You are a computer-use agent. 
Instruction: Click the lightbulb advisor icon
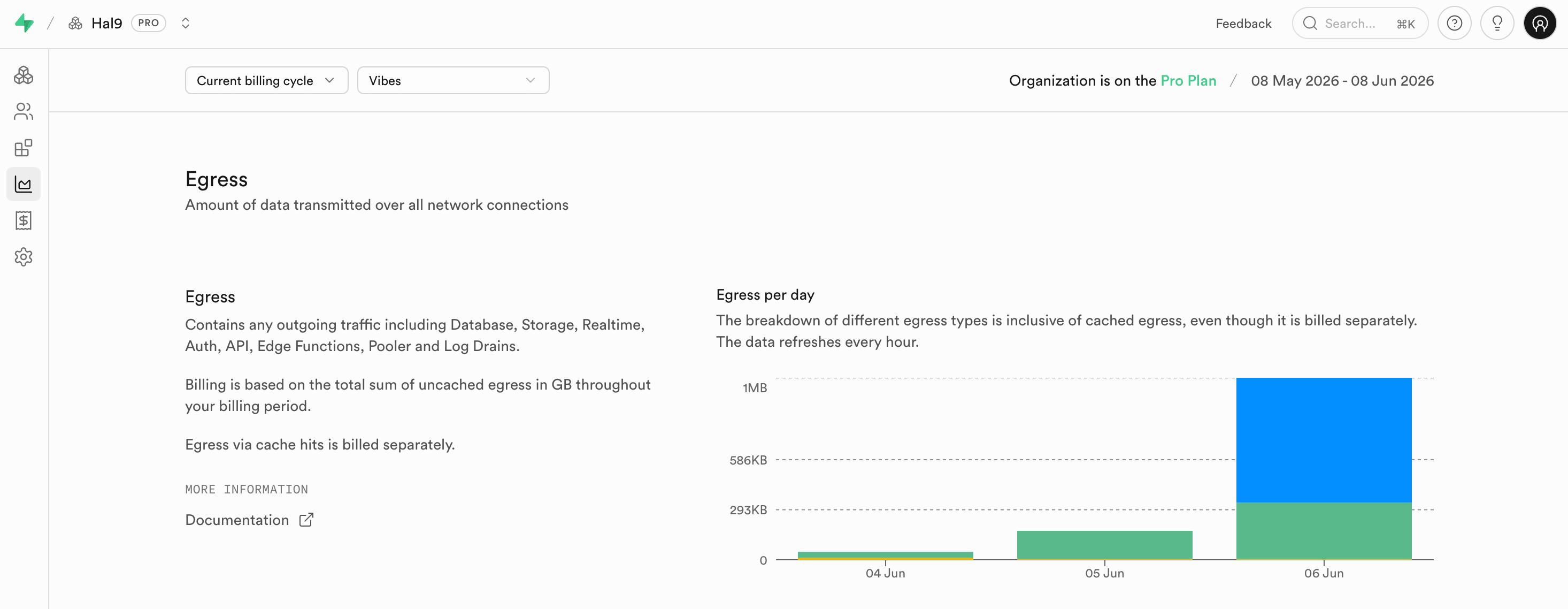coord(1497,23)
